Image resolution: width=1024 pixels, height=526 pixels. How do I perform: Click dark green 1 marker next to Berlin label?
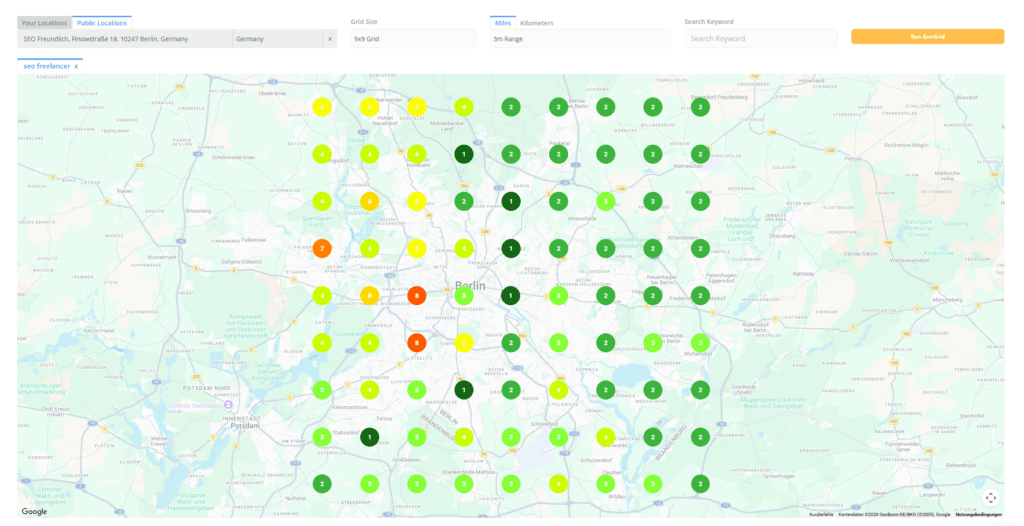(511, 295)
